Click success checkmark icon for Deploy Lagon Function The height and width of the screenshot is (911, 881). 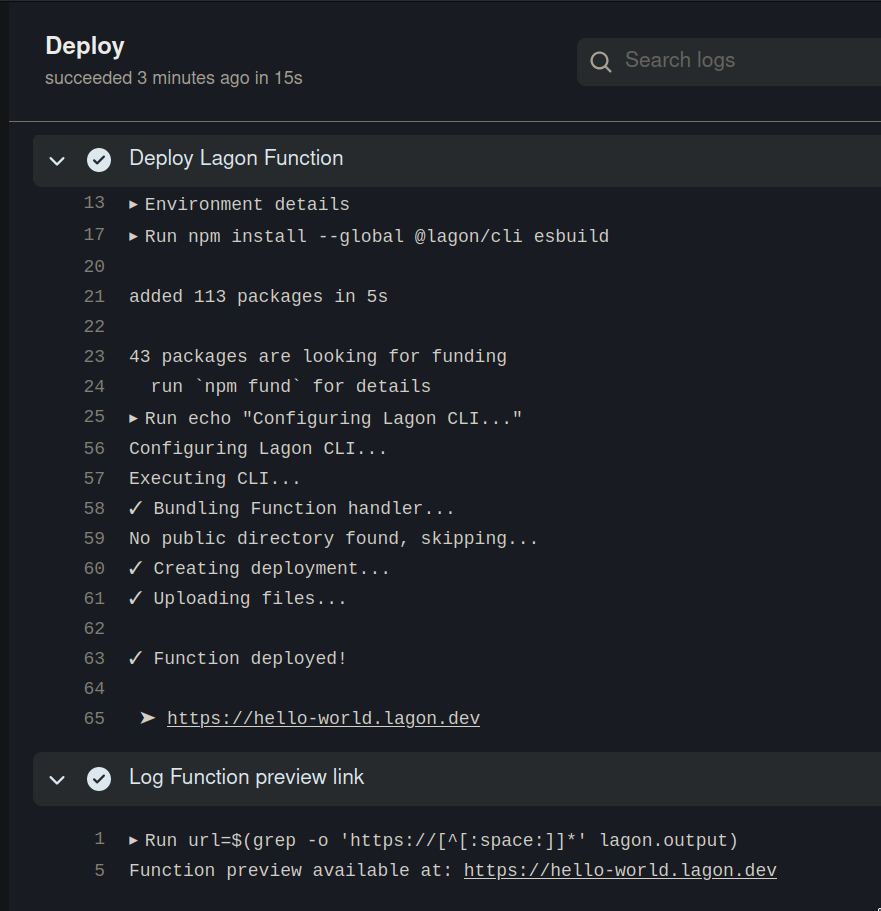pyautogui.click(x=99, y=160)
